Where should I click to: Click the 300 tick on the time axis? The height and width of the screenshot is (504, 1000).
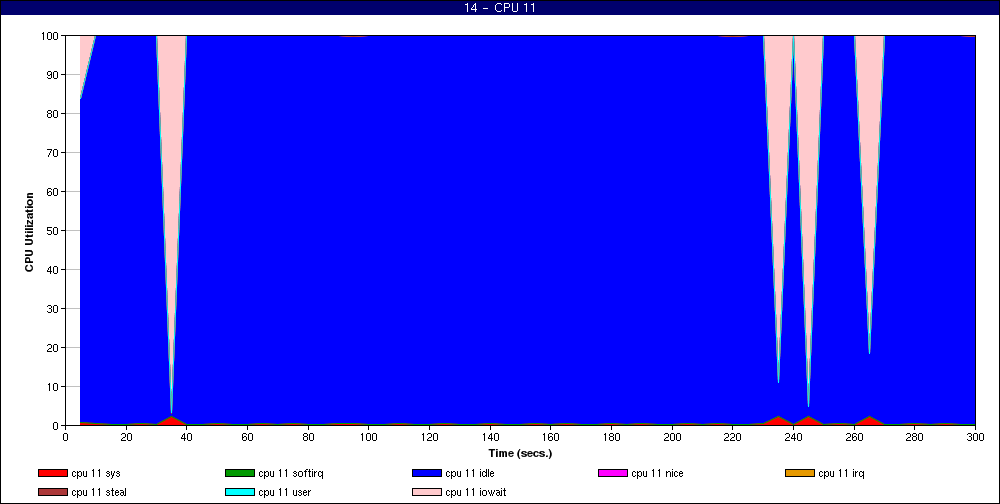976,437
